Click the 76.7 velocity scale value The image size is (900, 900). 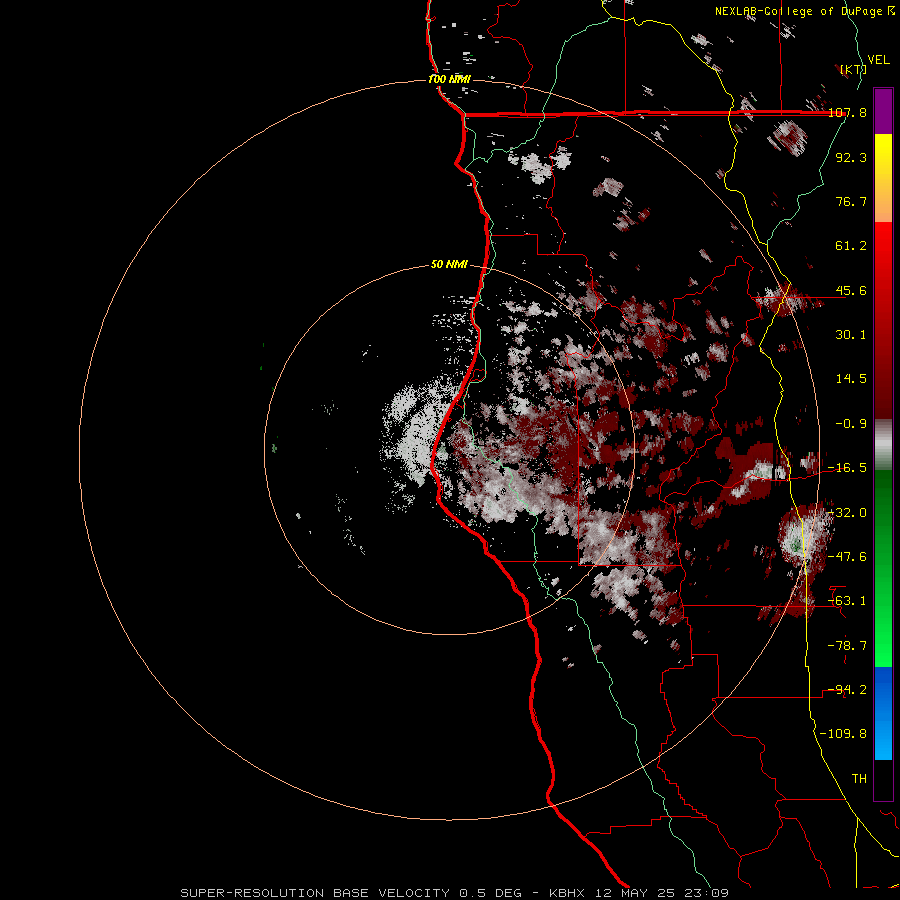tap(851, 201)
